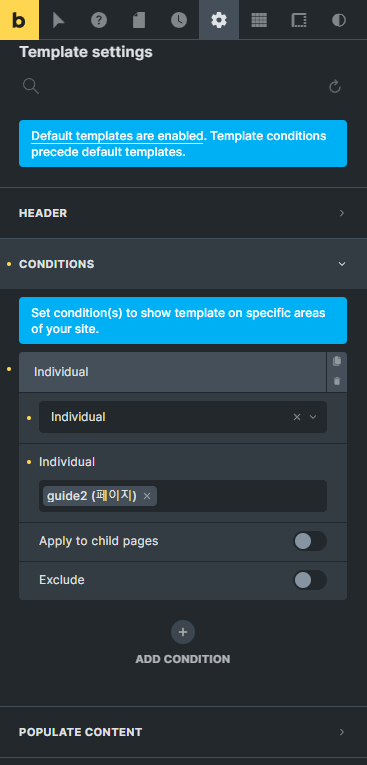Open the grid icon in toolbar
Viewport: 367px width, 765px height.
point(259,20)
